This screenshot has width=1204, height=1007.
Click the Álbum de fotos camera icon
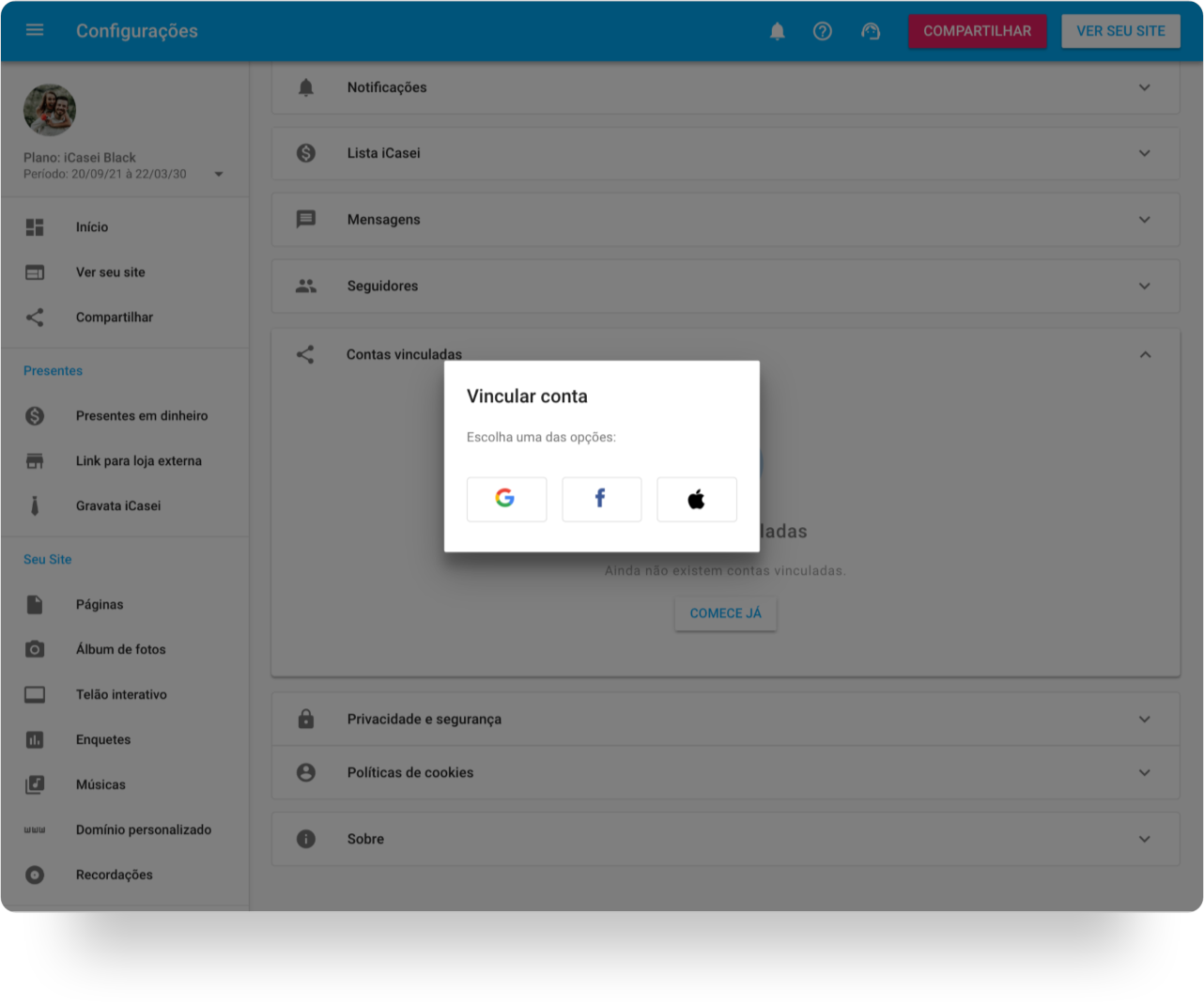coord(35,649)
